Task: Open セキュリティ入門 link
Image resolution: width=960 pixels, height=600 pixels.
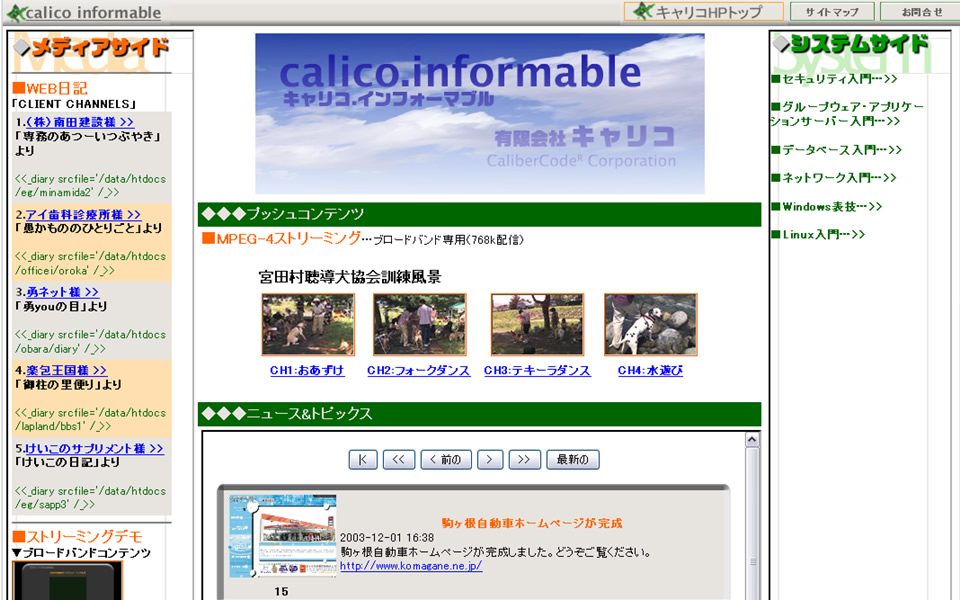Action: point(834,79)
